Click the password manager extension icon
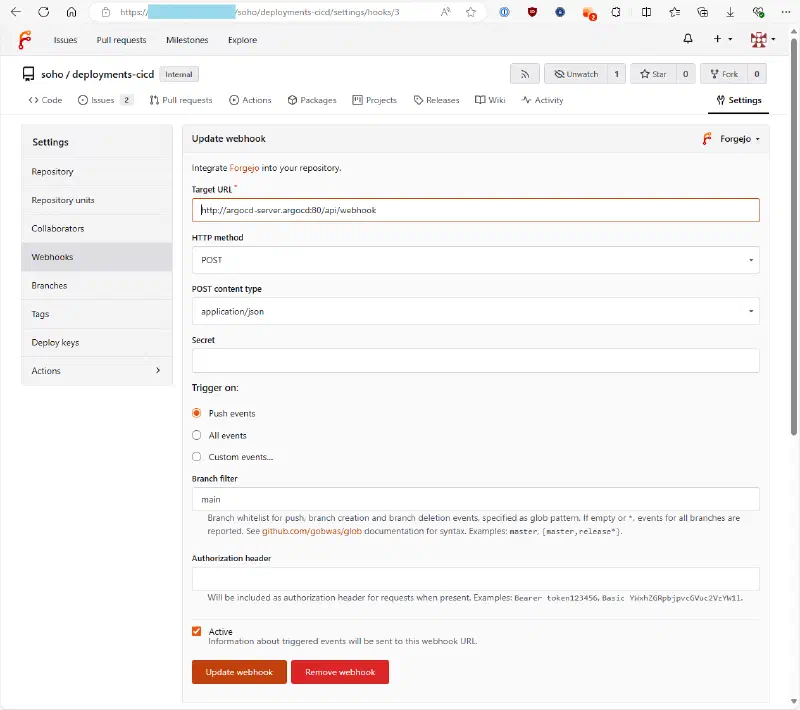 [504, 12]
